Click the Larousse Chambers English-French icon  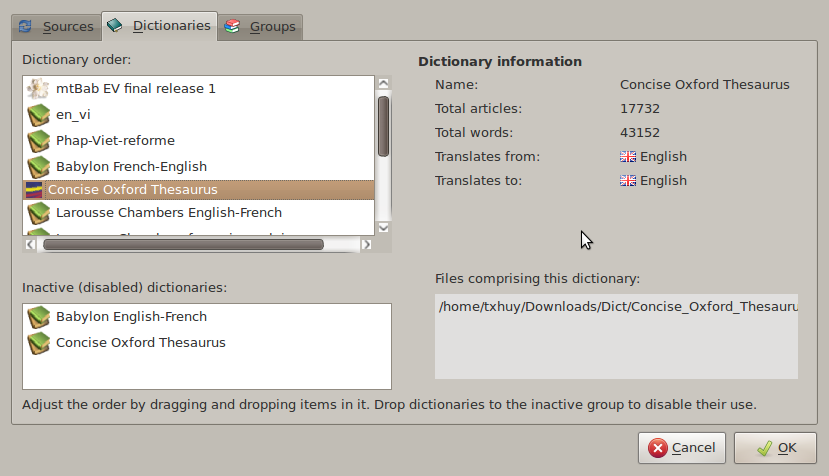point(38,213)
